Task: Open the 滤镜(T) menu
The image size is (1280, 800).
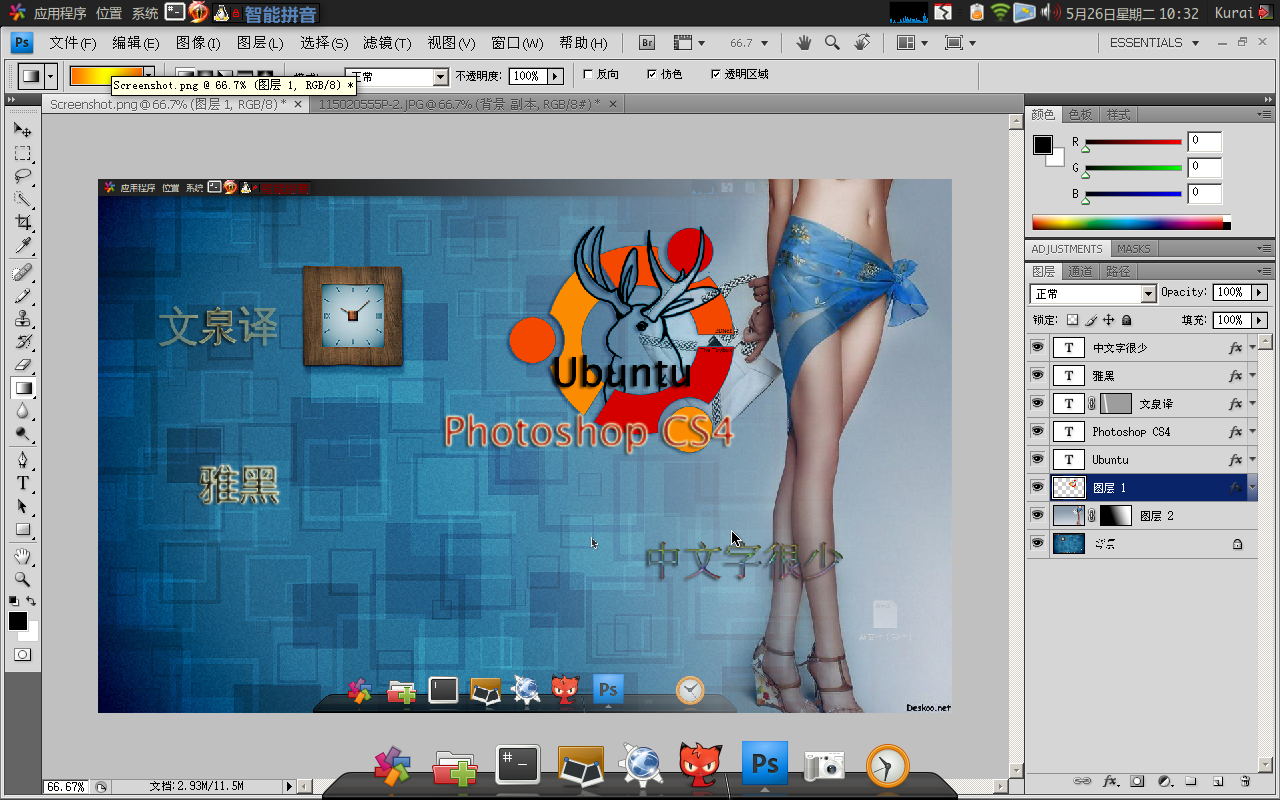Action: click(x=387, y=43)
